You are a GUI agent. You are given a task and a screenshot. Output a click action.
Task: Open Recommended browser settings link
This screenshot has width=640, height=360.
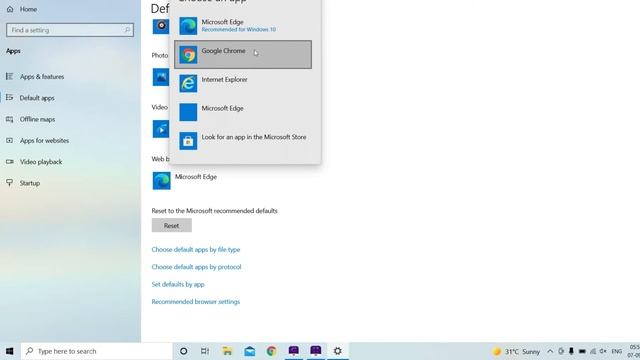pos(196,302)
